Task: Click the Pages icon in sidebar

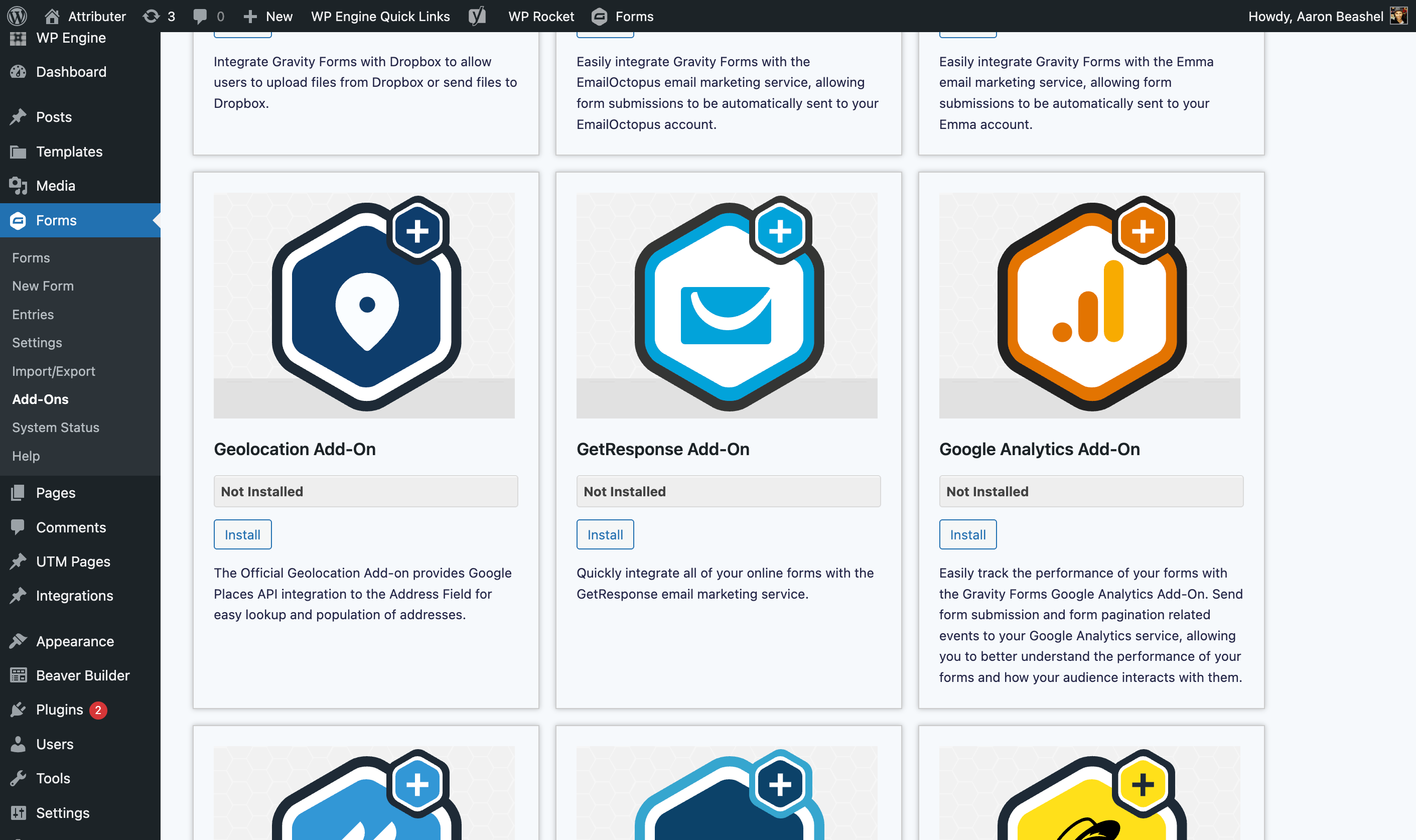Action: click(18, 492)
